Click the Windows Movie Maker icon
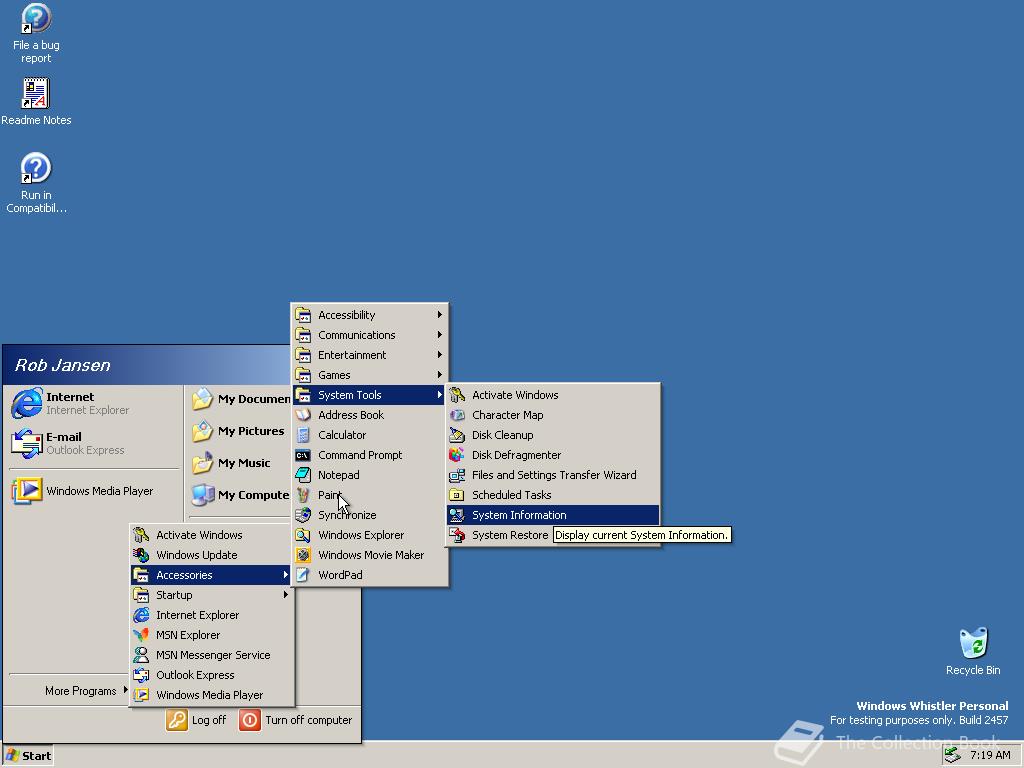The height and width of the screenshot is (768, 1024). [x=303, y=555]
